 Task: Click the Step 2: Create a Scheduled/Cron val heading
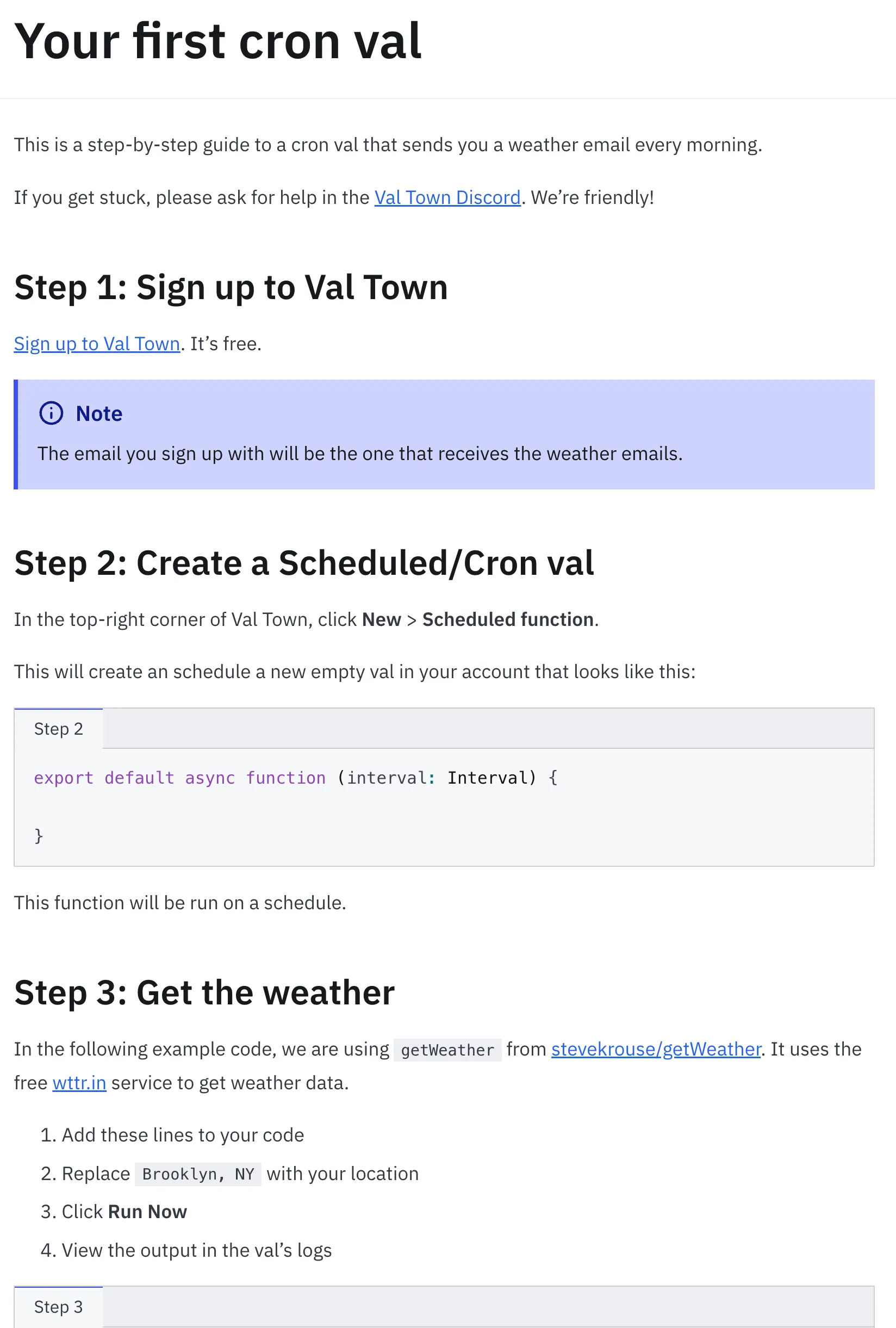304,563
